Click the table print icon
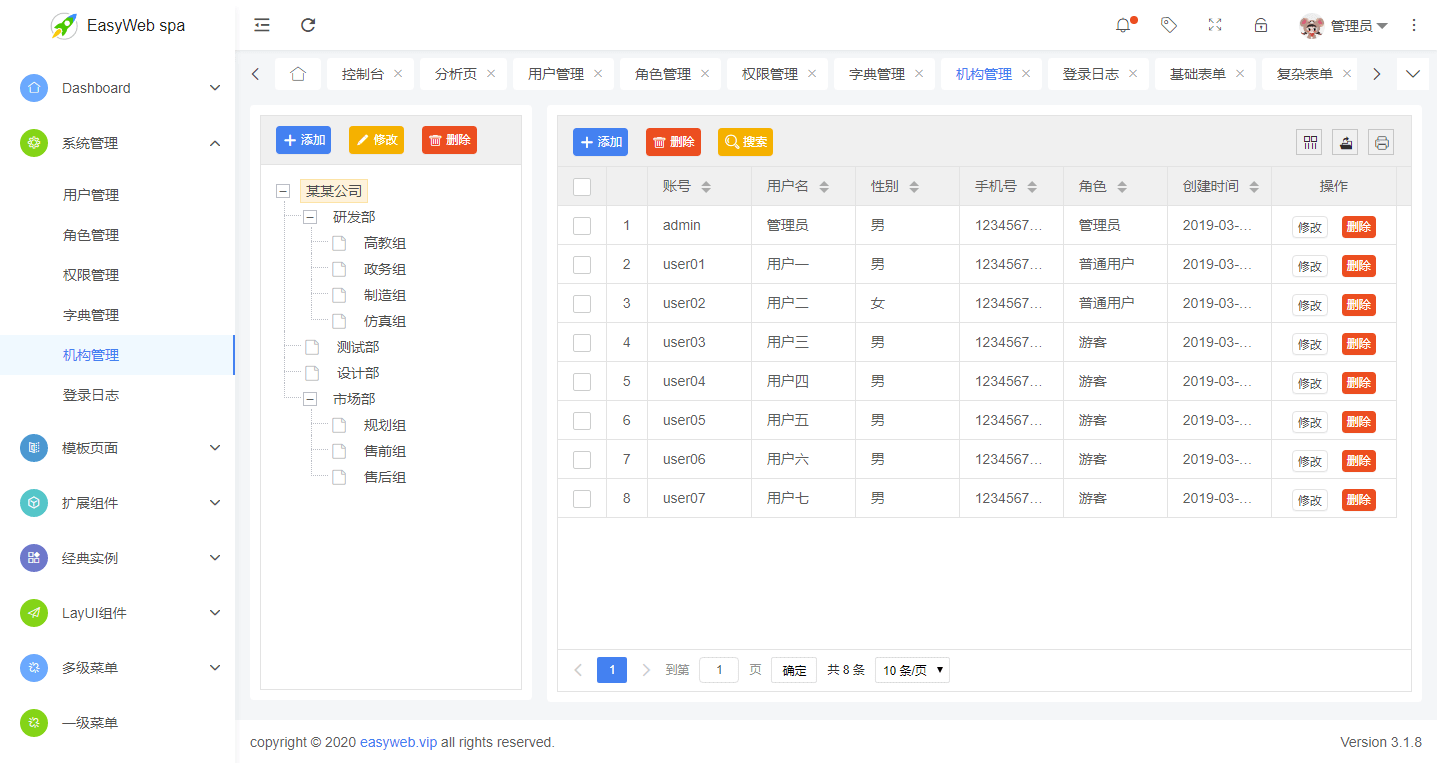1437x763 pixels. point(1381,142)
